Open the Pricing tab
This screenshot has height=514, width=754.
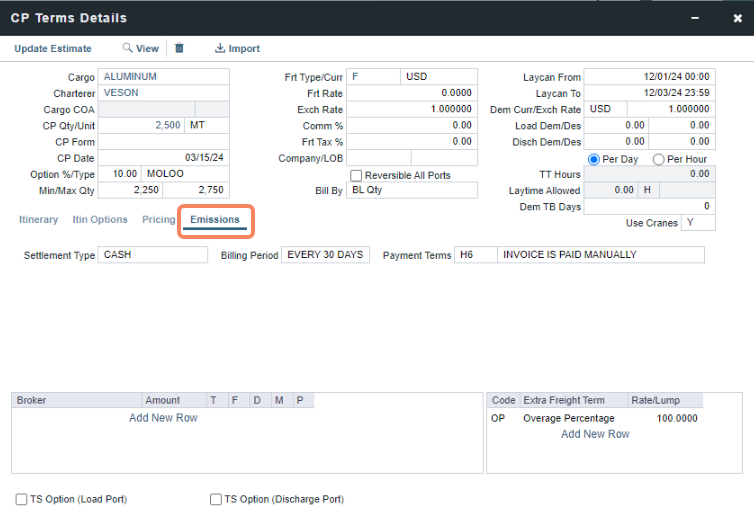click(158, 220)
